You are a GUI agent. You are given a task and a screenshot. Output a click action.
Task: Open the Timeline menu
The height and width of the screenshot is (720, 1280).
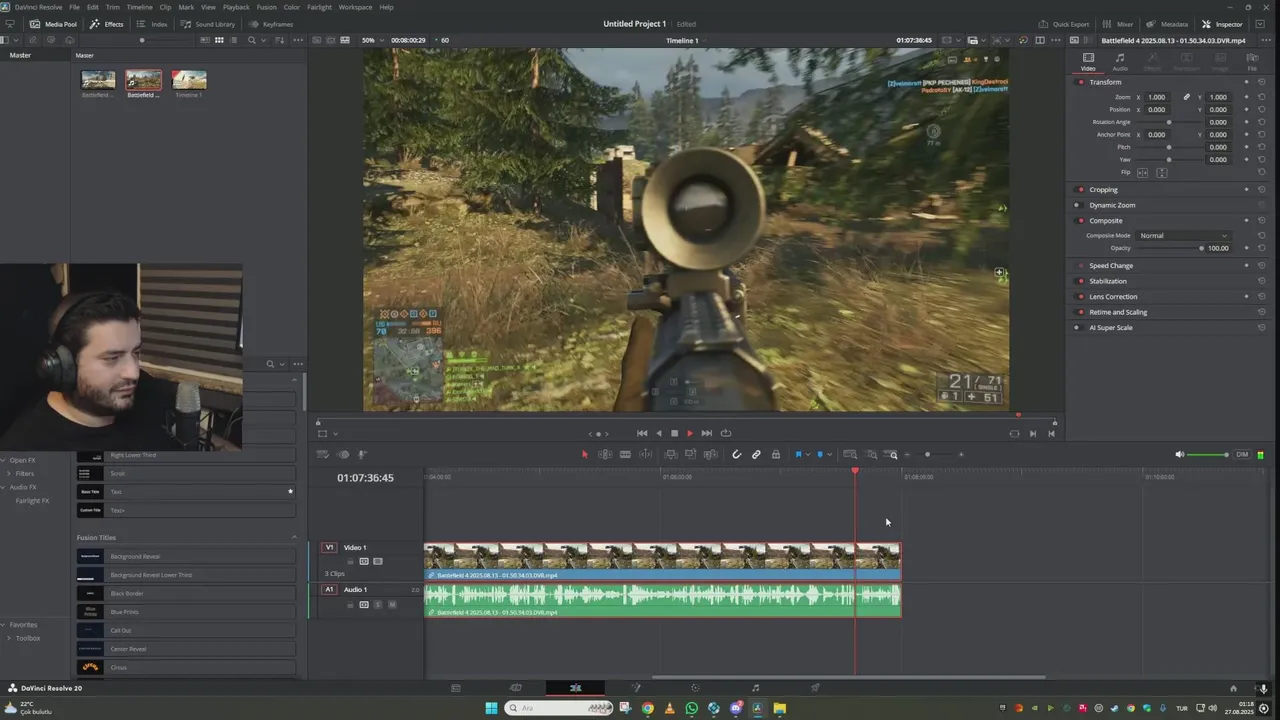[x=139, y=7]
